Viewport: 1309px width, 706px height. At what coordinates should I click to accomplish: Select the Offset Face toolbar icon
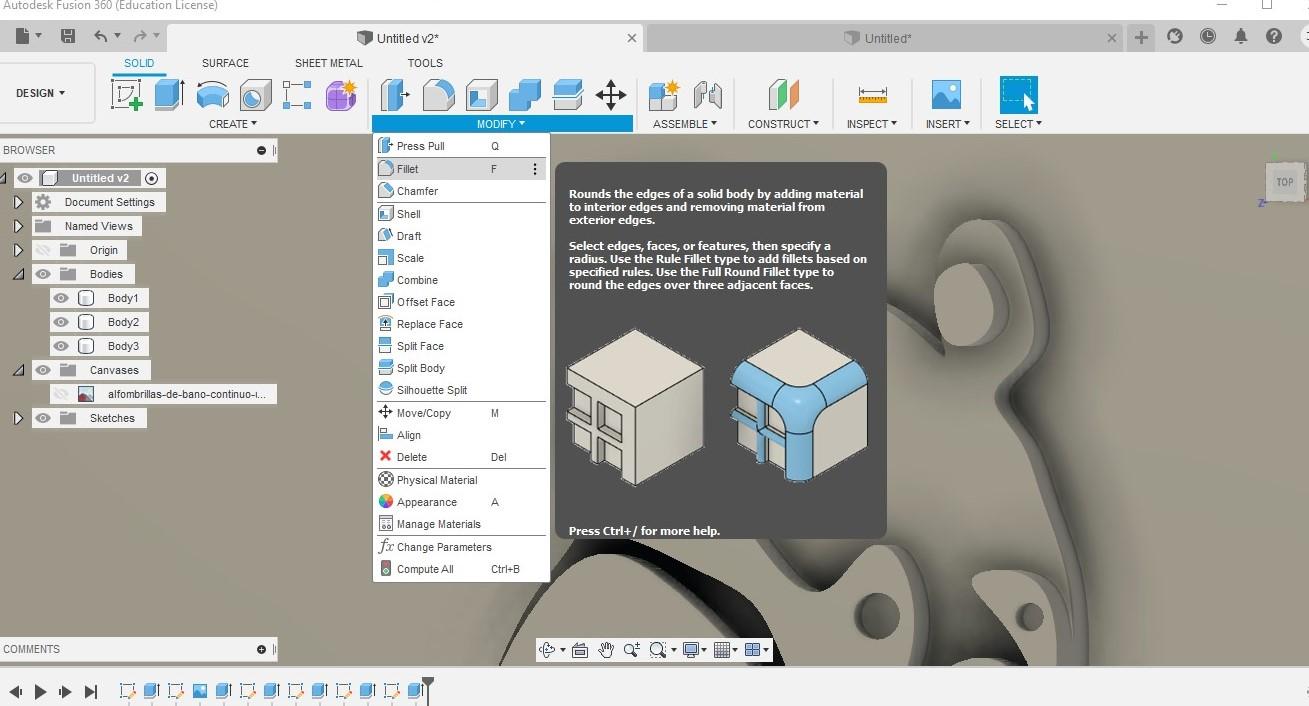click(568, 95)
